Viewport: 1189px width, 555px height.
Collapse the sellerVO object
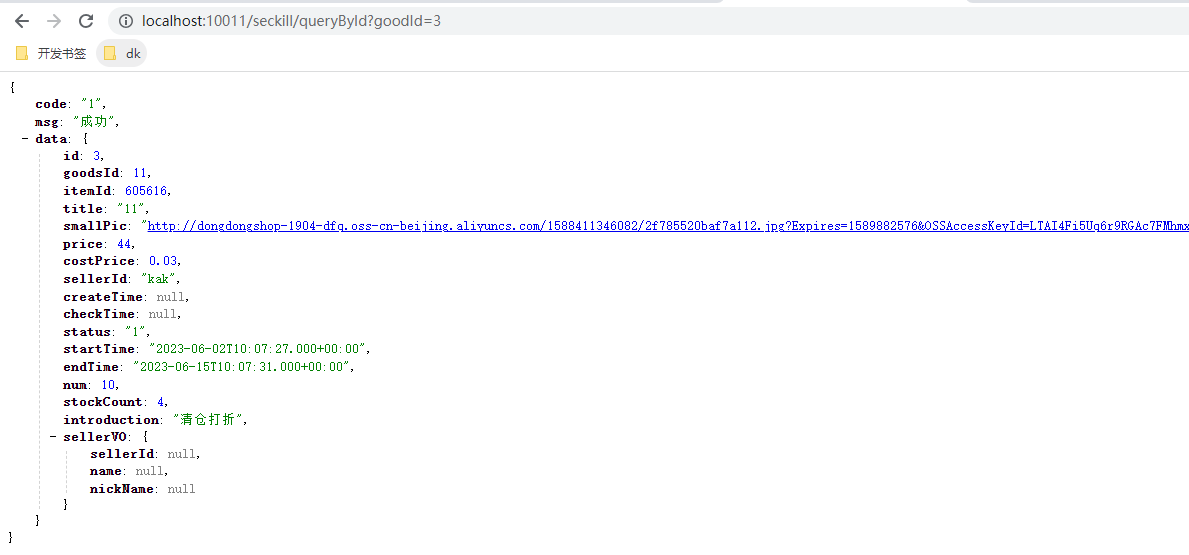click(53, 437)
